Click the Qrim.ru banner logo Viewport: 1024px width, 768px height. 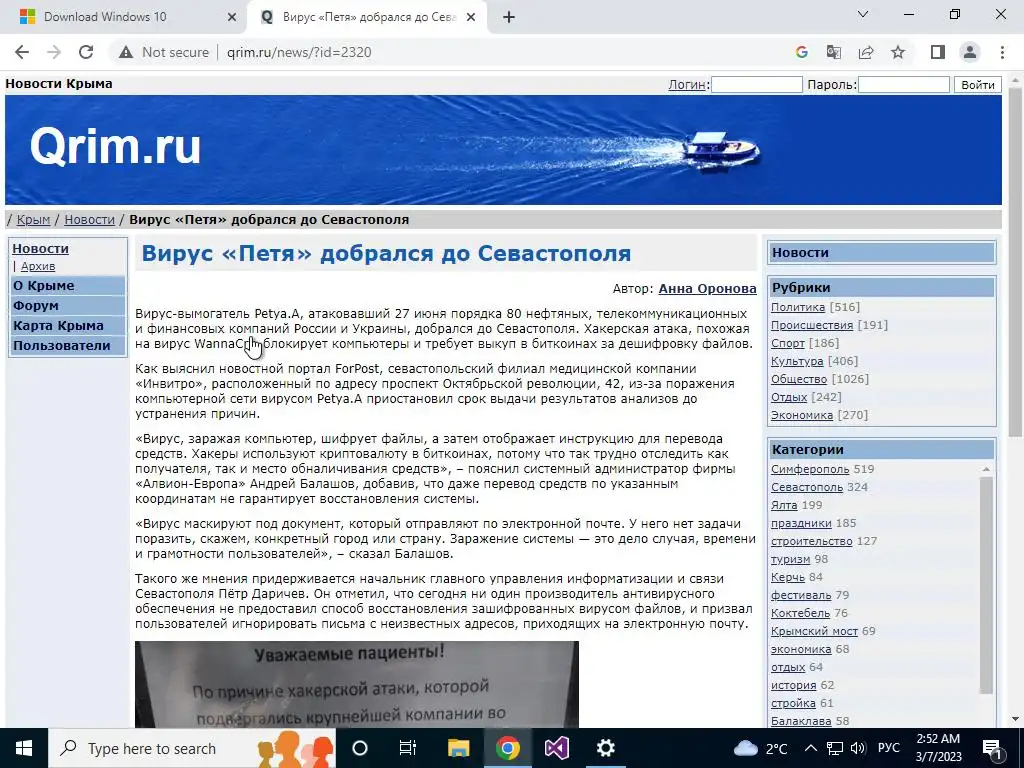115,146
